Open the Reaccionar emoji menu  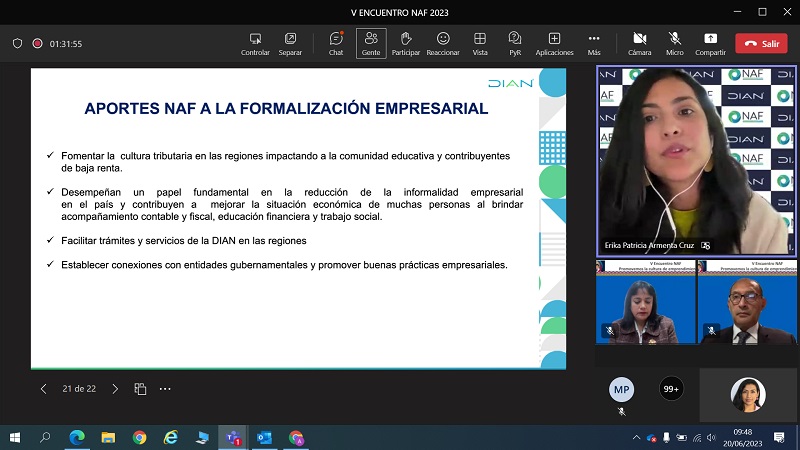[443, 44]
